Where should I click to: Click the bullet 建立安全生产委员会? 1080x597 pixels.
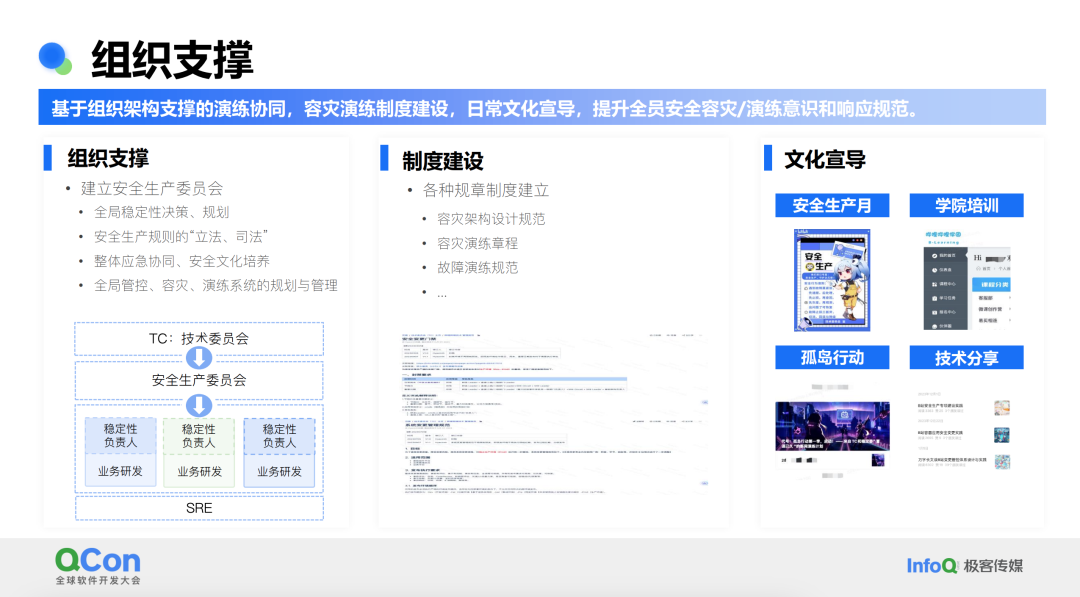[x=152, y=189]
